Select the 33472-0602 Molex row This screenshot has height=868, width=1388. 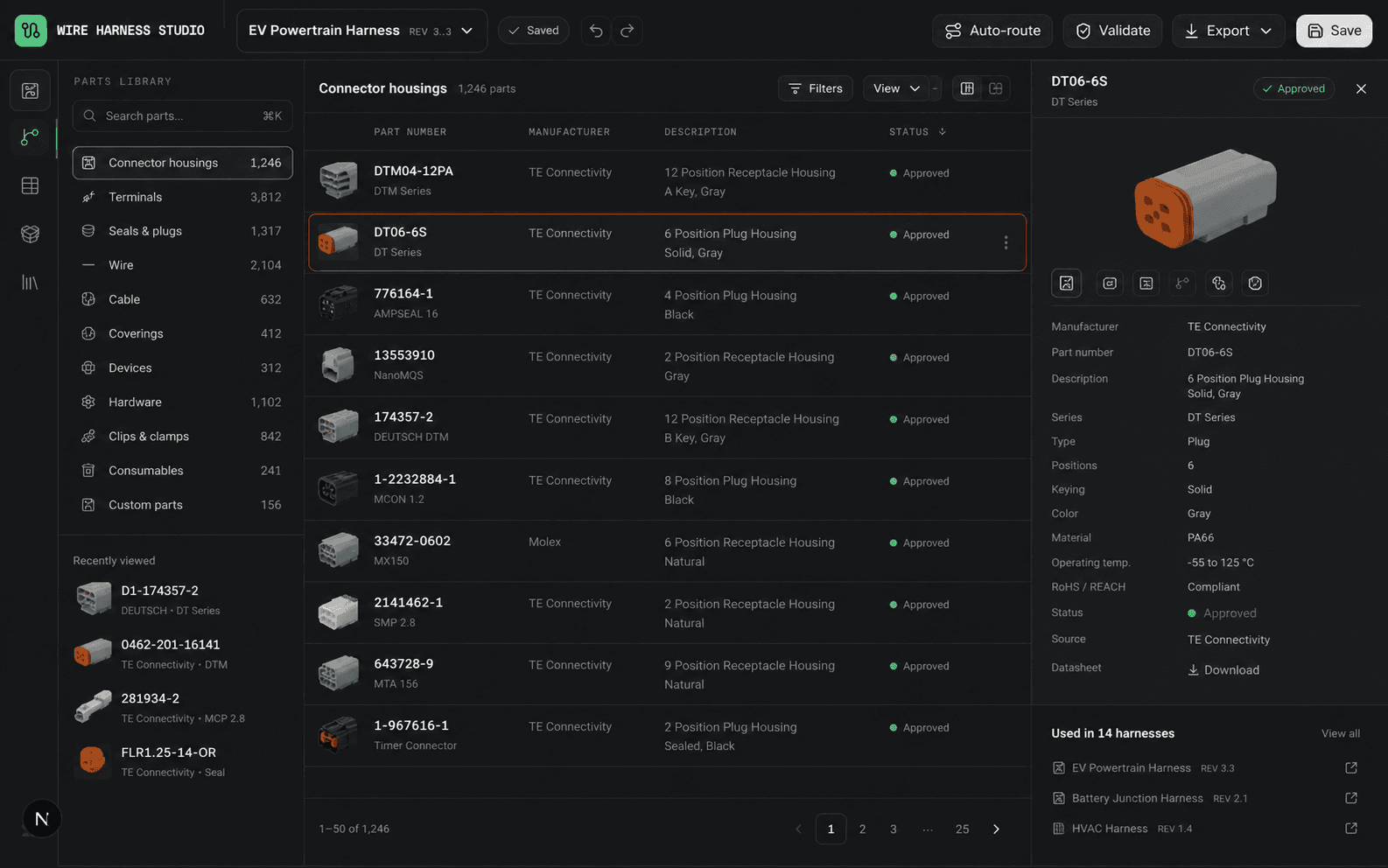tap(668, 551)
